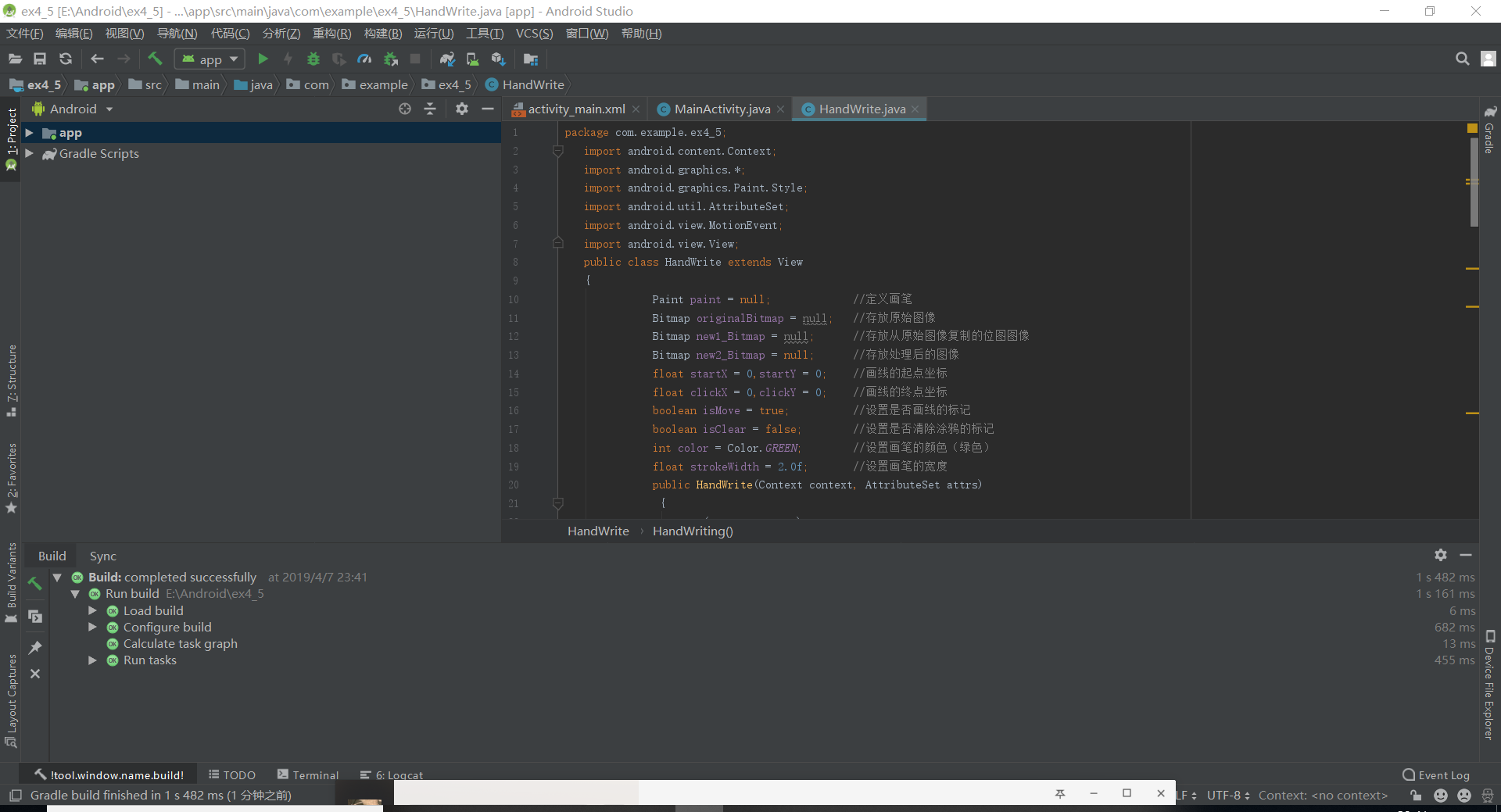1501x812 pixels.
Task: Expand Load build in Build output
Action: (94, 610)
